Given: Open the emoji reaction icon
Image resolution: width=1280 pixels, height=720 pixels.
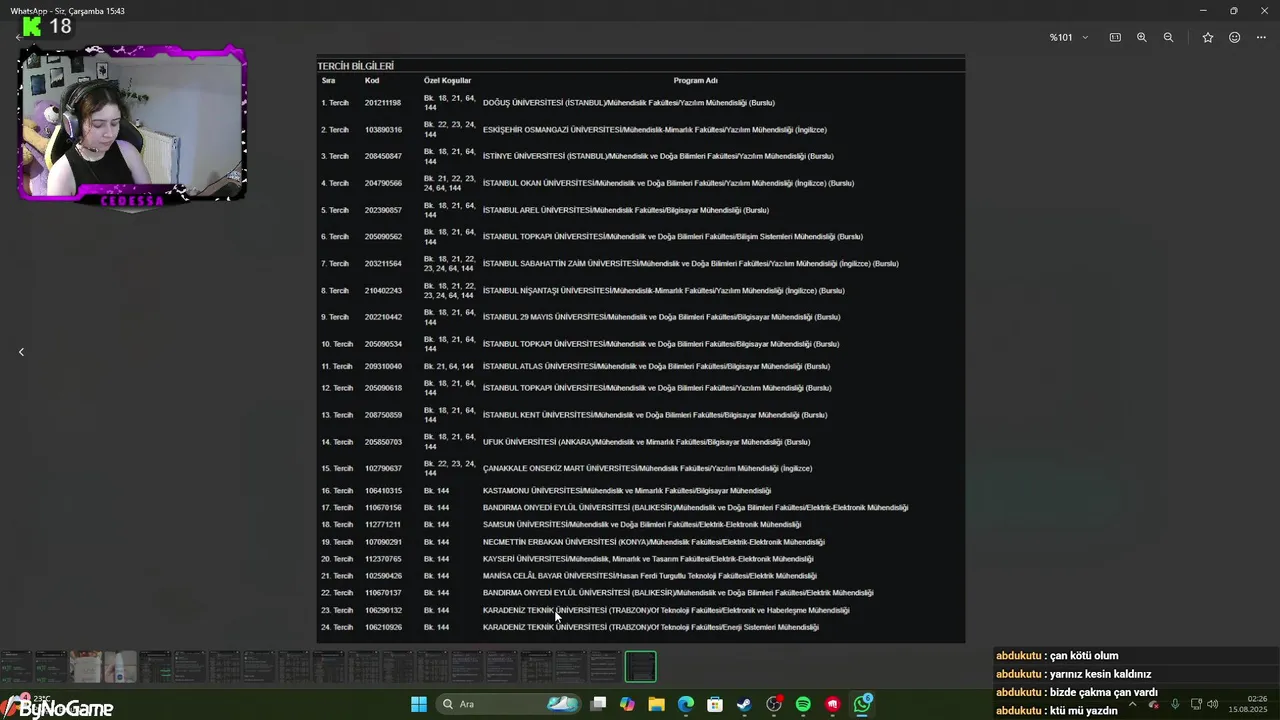Looking at the screenshot, I should click(1235, 37).
